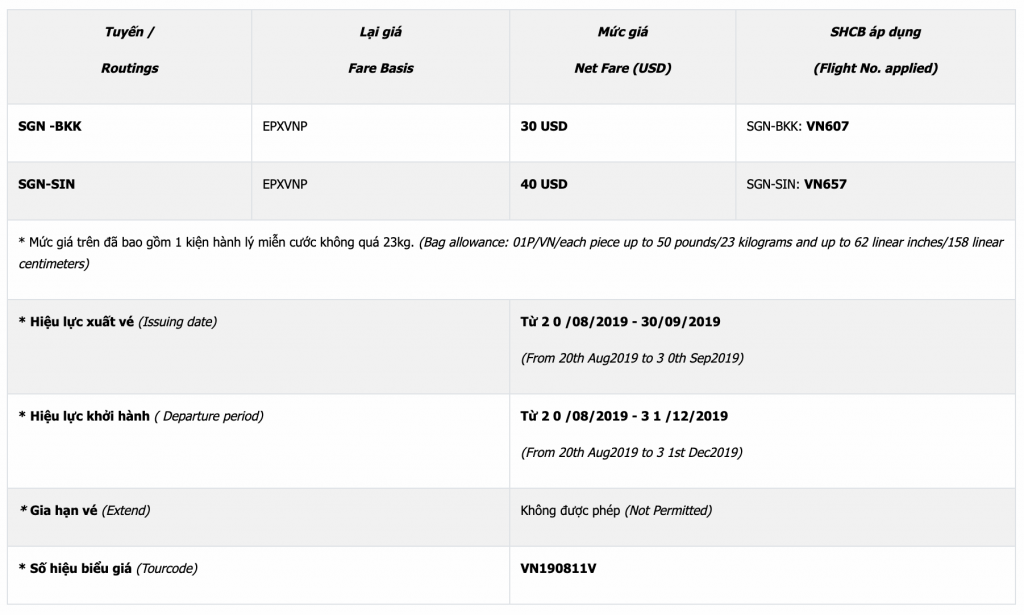This screenshot has height=615, width=1024.
Task: Select the SGN -BKK route cell
Action: click(50, 127)
